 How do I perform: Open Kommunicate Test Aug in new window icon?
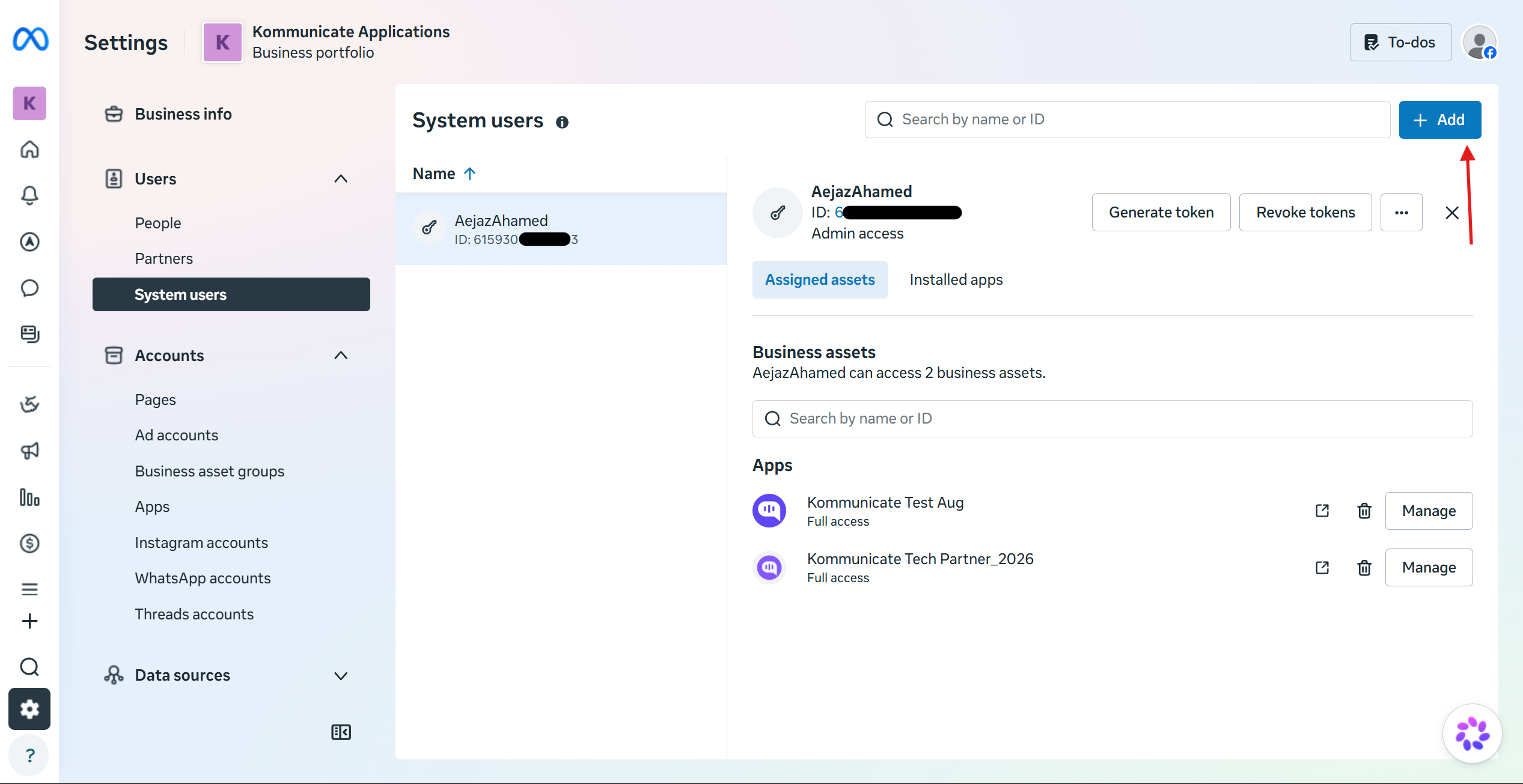1322,511
